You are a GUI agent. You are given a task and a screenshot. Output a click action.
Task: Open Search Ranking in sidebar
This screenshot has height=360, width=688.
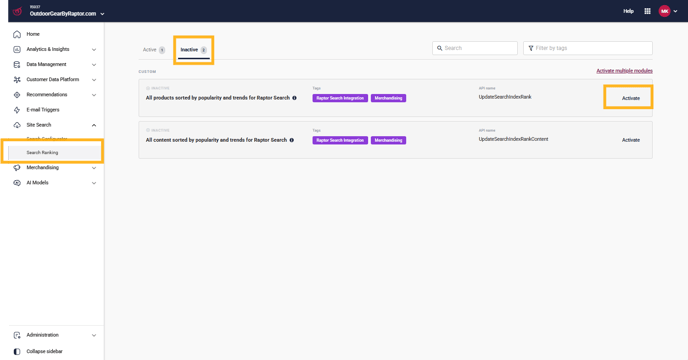click(x=55, y=152)
